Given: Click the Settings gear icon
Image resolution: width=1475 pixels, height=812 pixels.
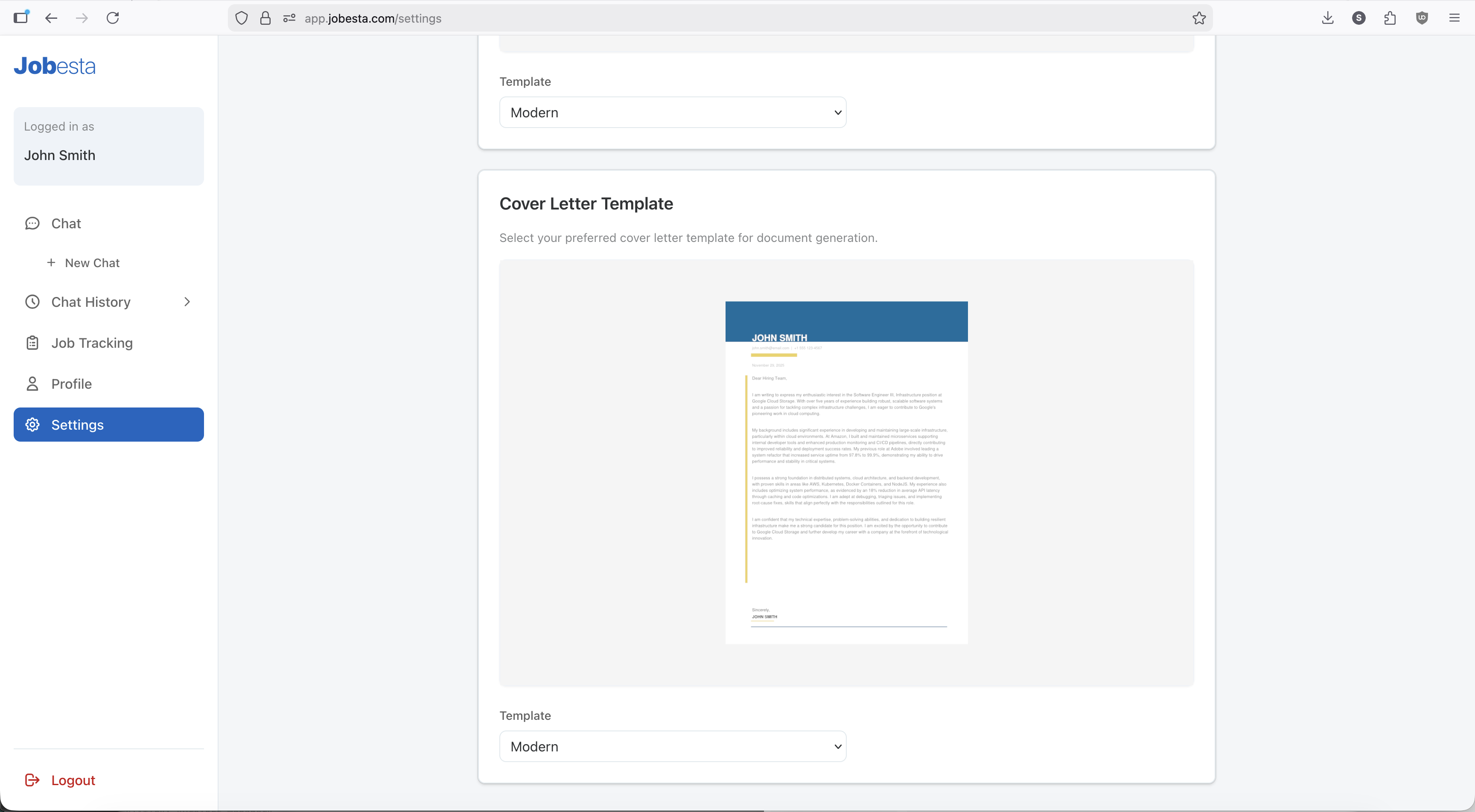Looking at the screenshot, I should 32,424.
